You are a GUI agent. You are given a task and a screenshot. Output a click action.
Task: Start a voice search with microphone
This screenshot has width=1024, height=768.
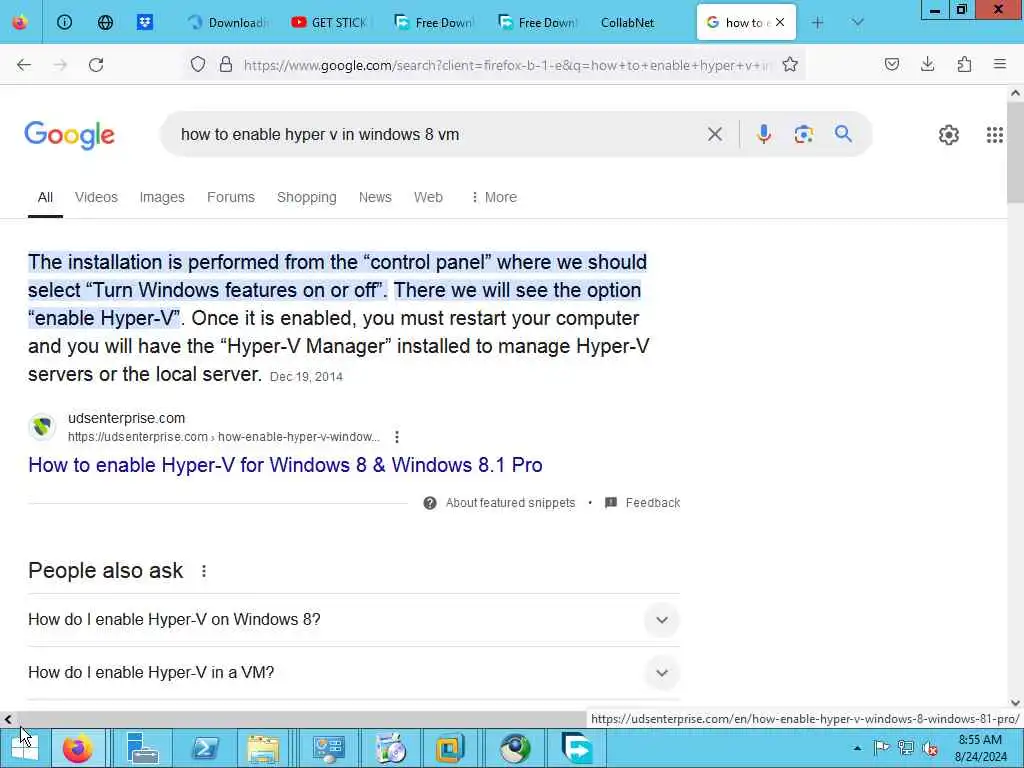point(763,135)
